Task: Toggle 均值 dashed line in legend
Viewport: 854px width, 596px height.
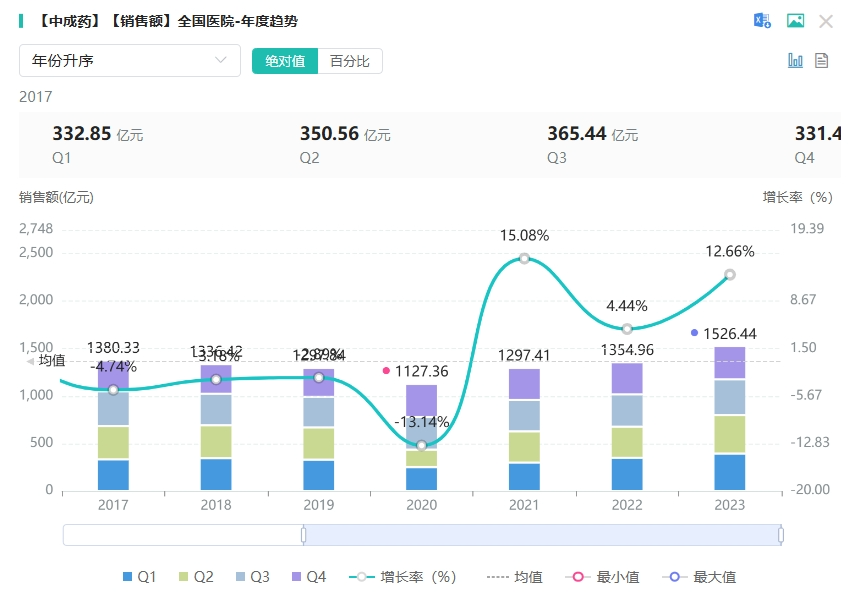Action: 514,577
